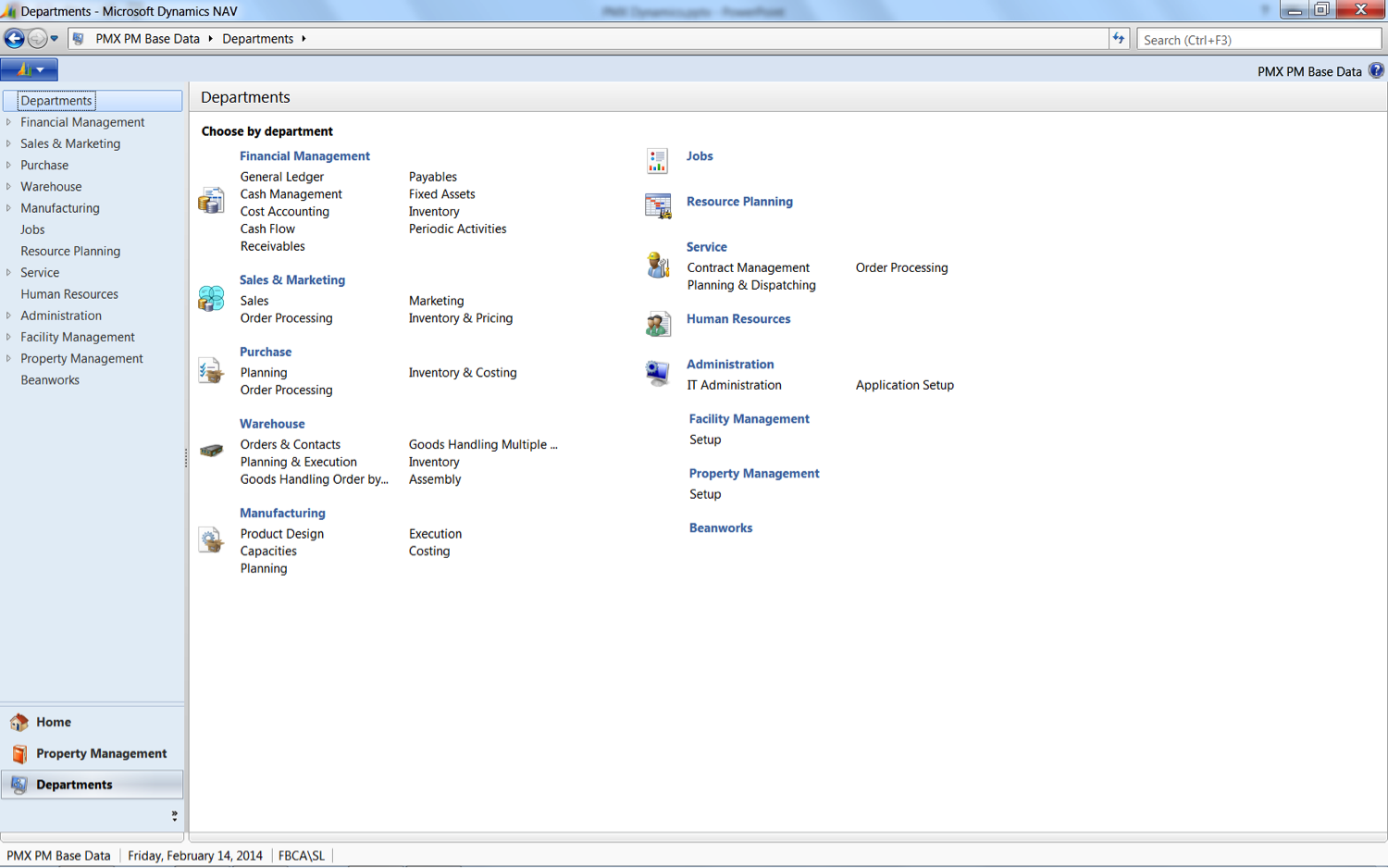This screenshot has height=868, width=1388.
Task: Open dropdown arrow after Departments breadcrumb
Action: point(304,39)
